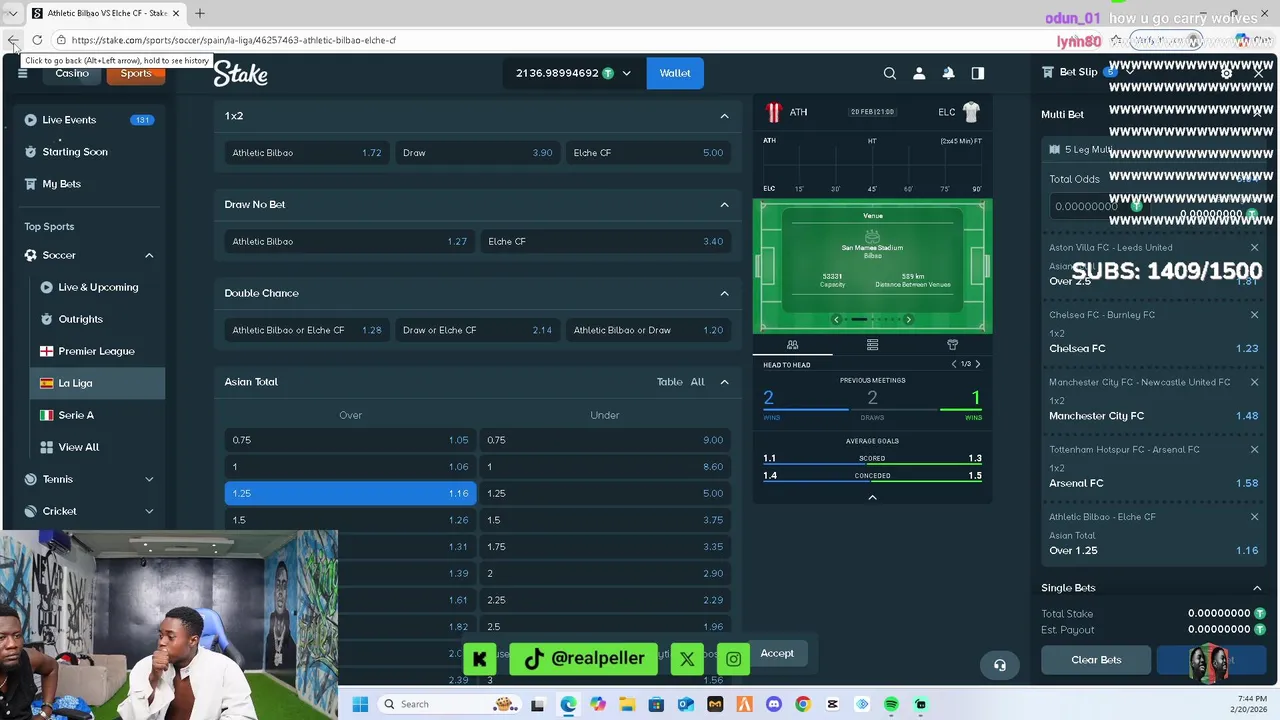Open live support headset icon
The width and height of the screenshot is (1280, 720).
(x=999, y=665)
